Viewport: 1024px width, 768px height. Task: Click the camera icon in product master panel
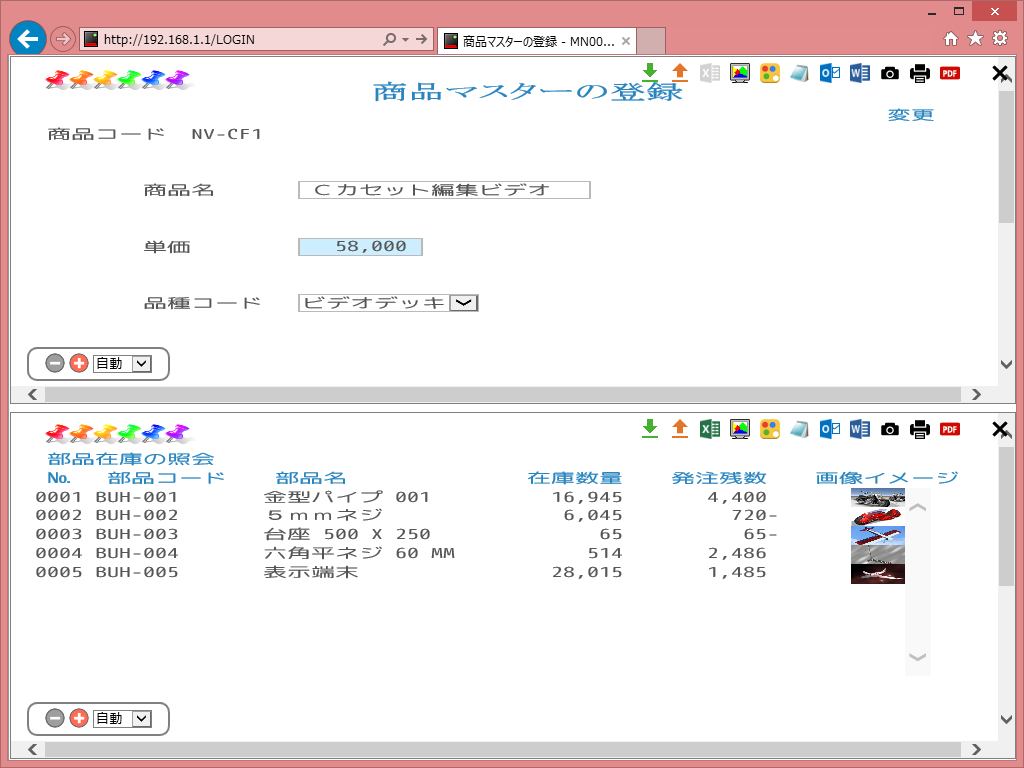click(889, 72)
